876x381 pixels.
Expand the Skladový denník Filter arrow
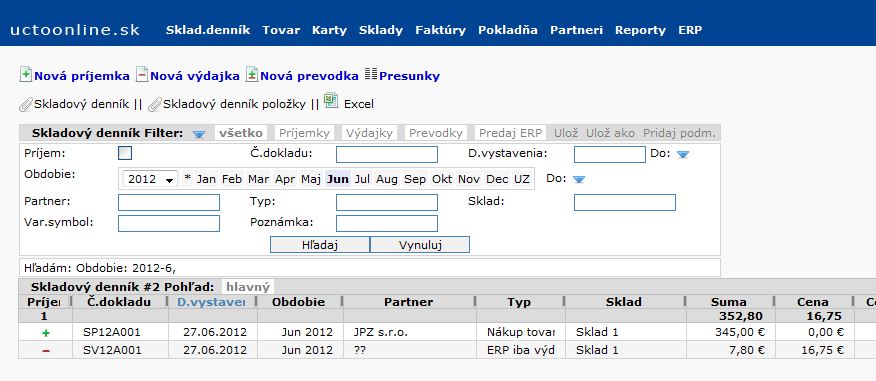pyautogui.click(x=199, y=134)
